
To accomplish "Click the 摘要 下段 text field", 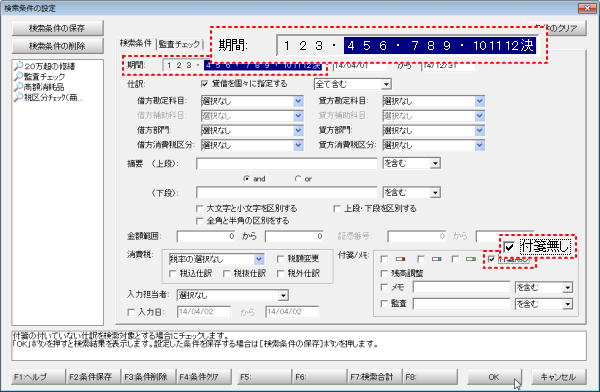I will [287, 193].
